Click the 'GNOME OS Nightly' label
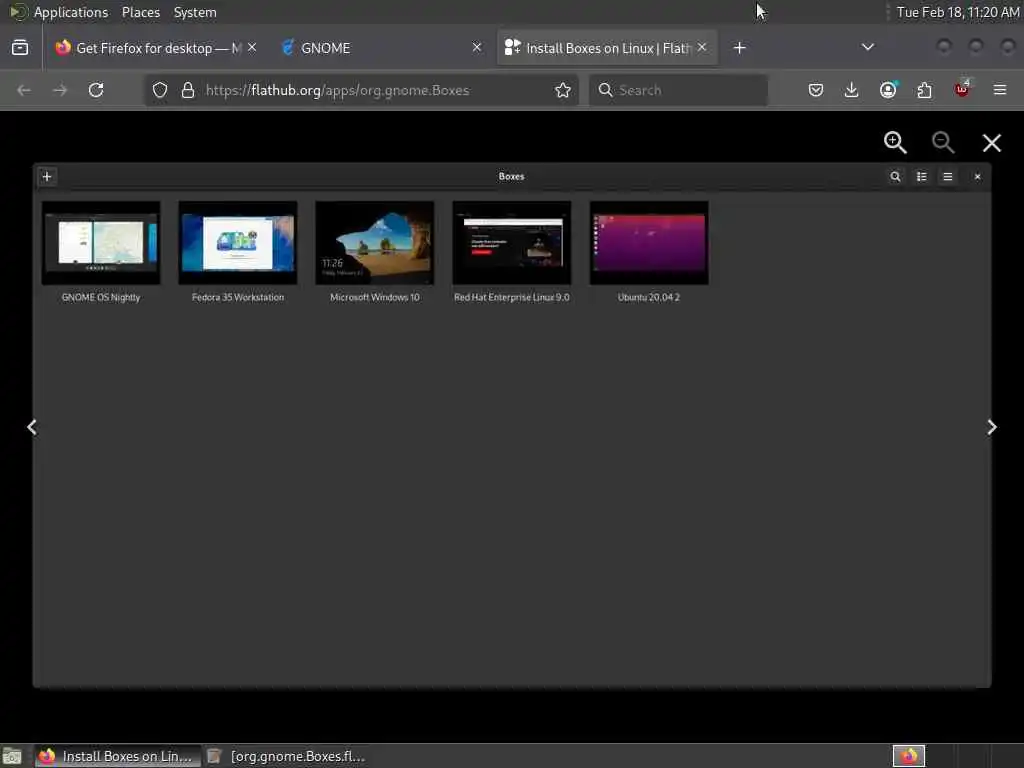1024x768 pixels. point(101,297)
